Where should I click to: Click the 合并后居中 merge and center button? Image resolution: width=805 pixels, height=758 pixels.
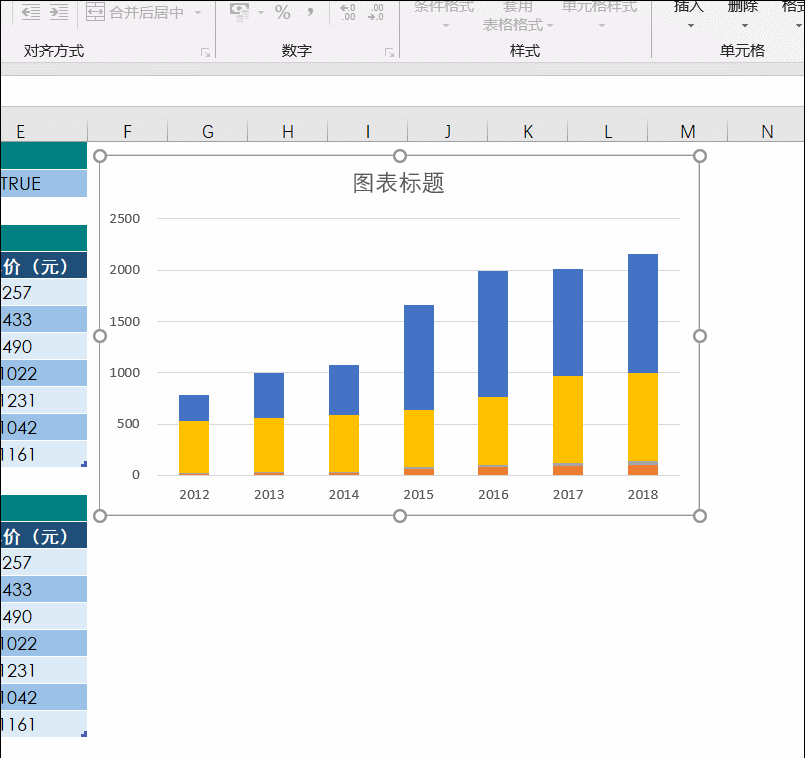click(x=135, y=12)
